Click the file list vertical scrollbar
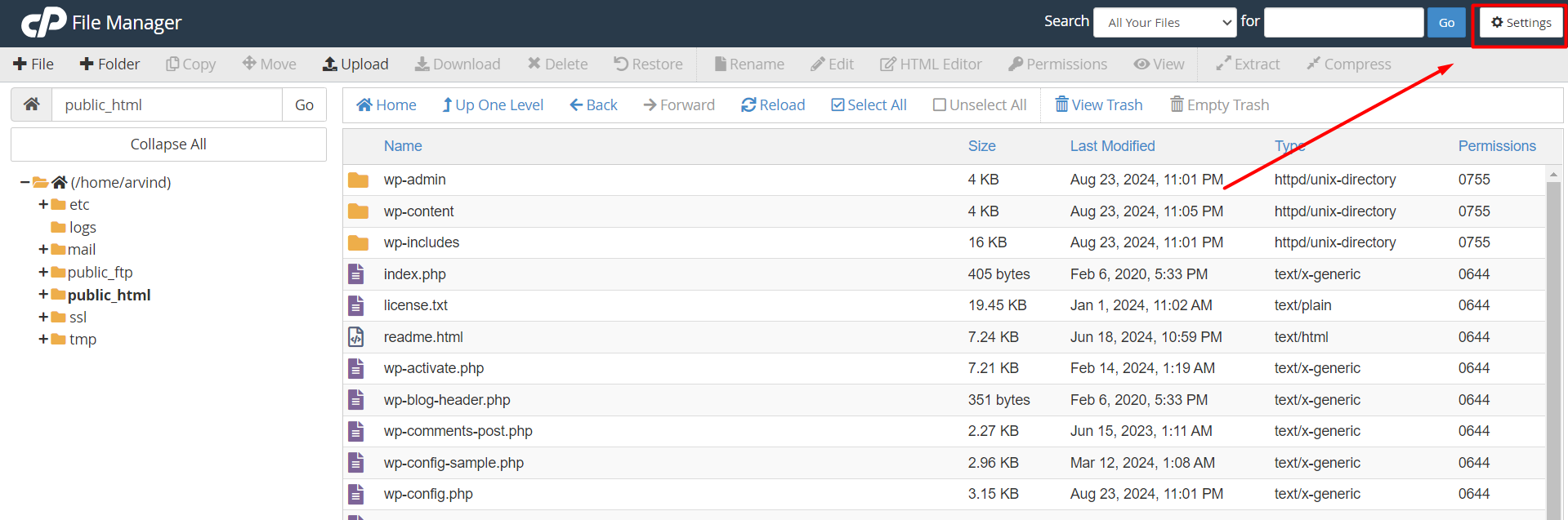This screenshot has height=520, width=1568. 1553,349
